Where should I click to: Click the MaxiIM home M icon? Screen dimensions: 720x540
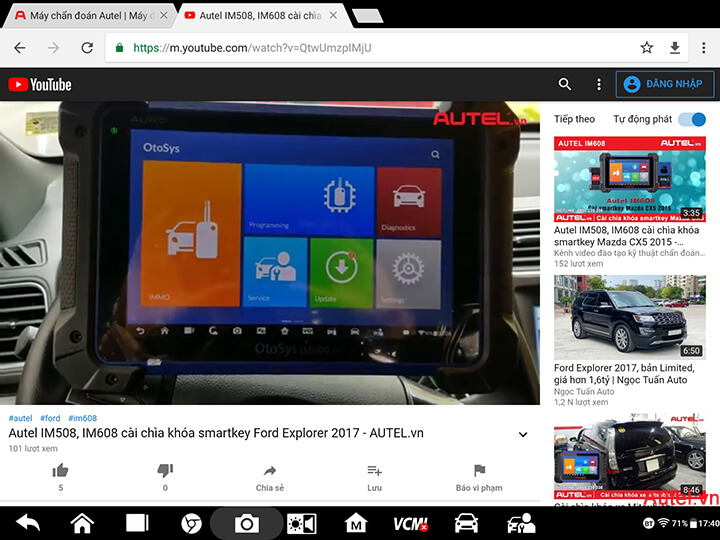(356, 523)
